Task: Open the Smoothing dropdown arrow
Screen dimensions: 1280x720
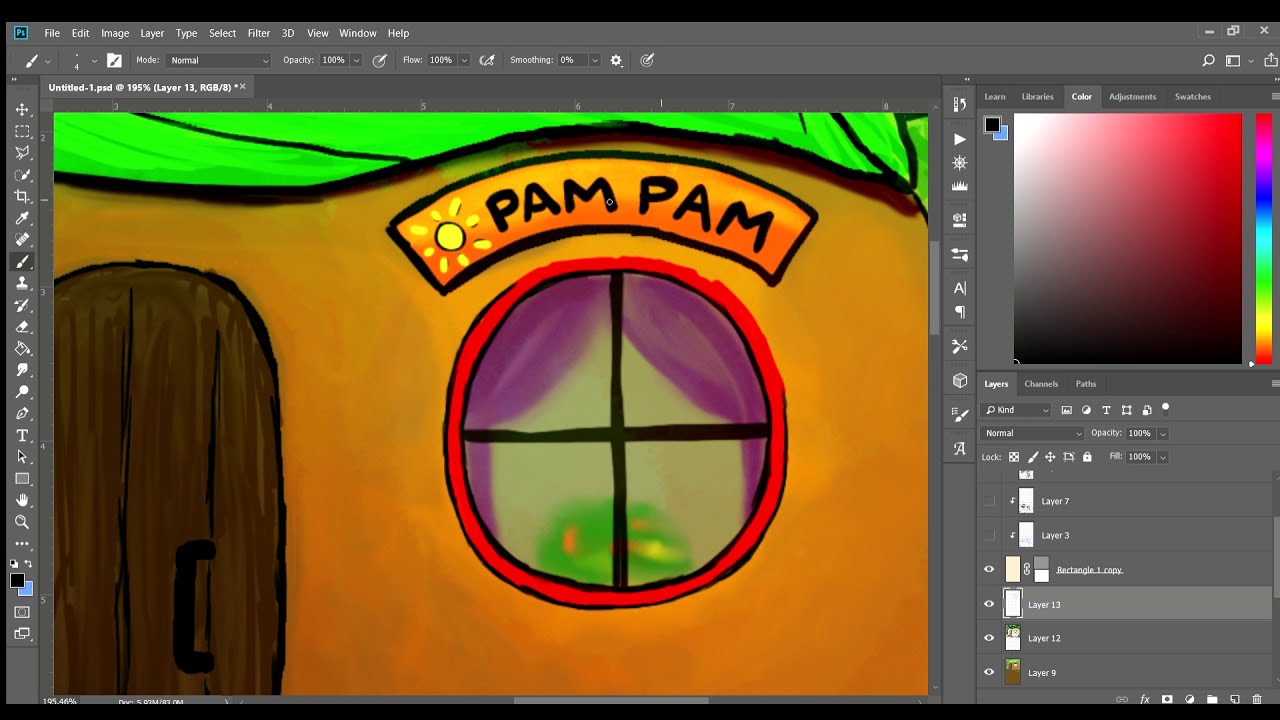Action: pyautogui.click(x=594, y=60)
